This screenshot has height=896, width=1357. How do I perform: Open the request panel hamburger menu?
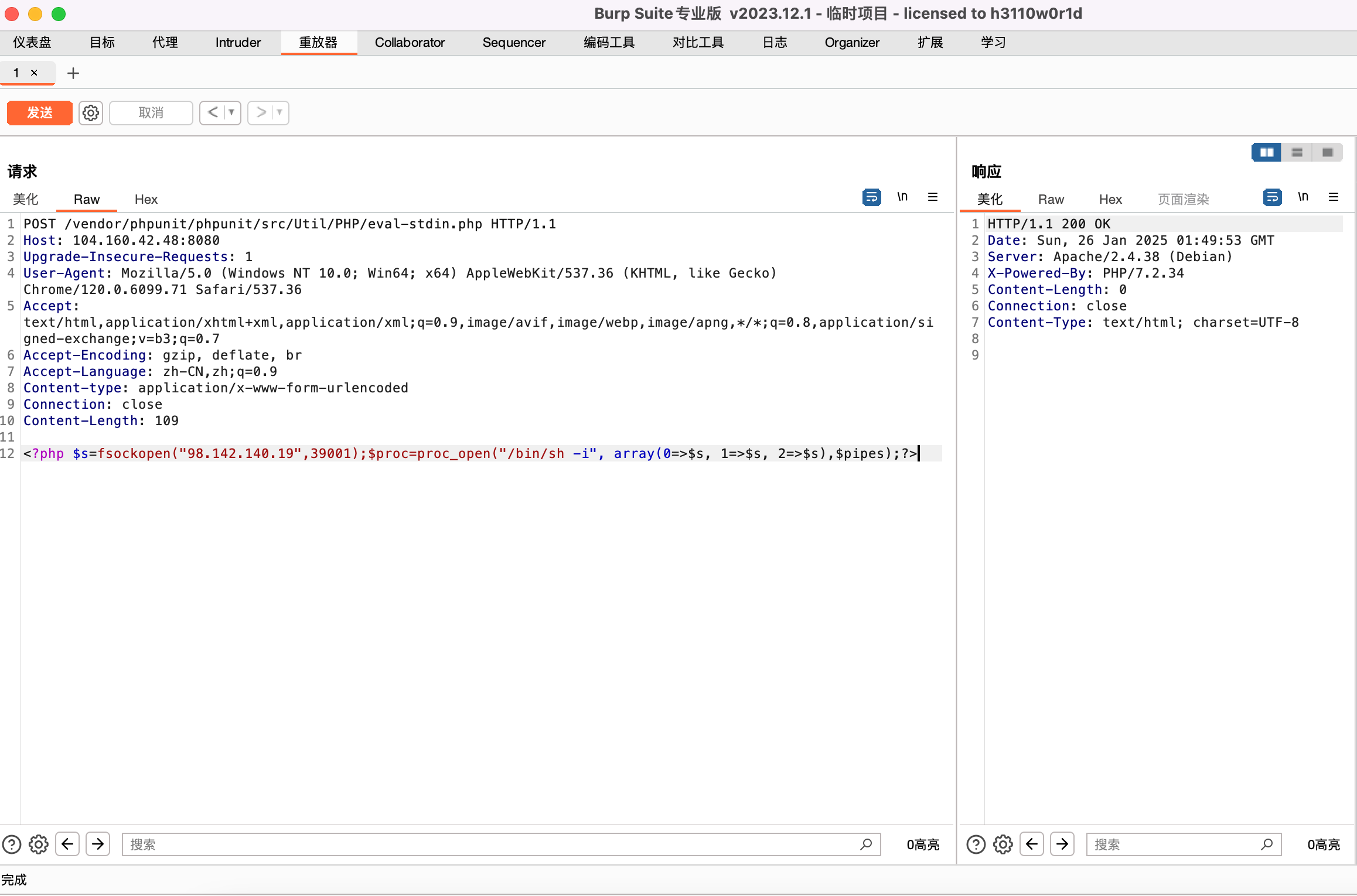tap(933, 197)
